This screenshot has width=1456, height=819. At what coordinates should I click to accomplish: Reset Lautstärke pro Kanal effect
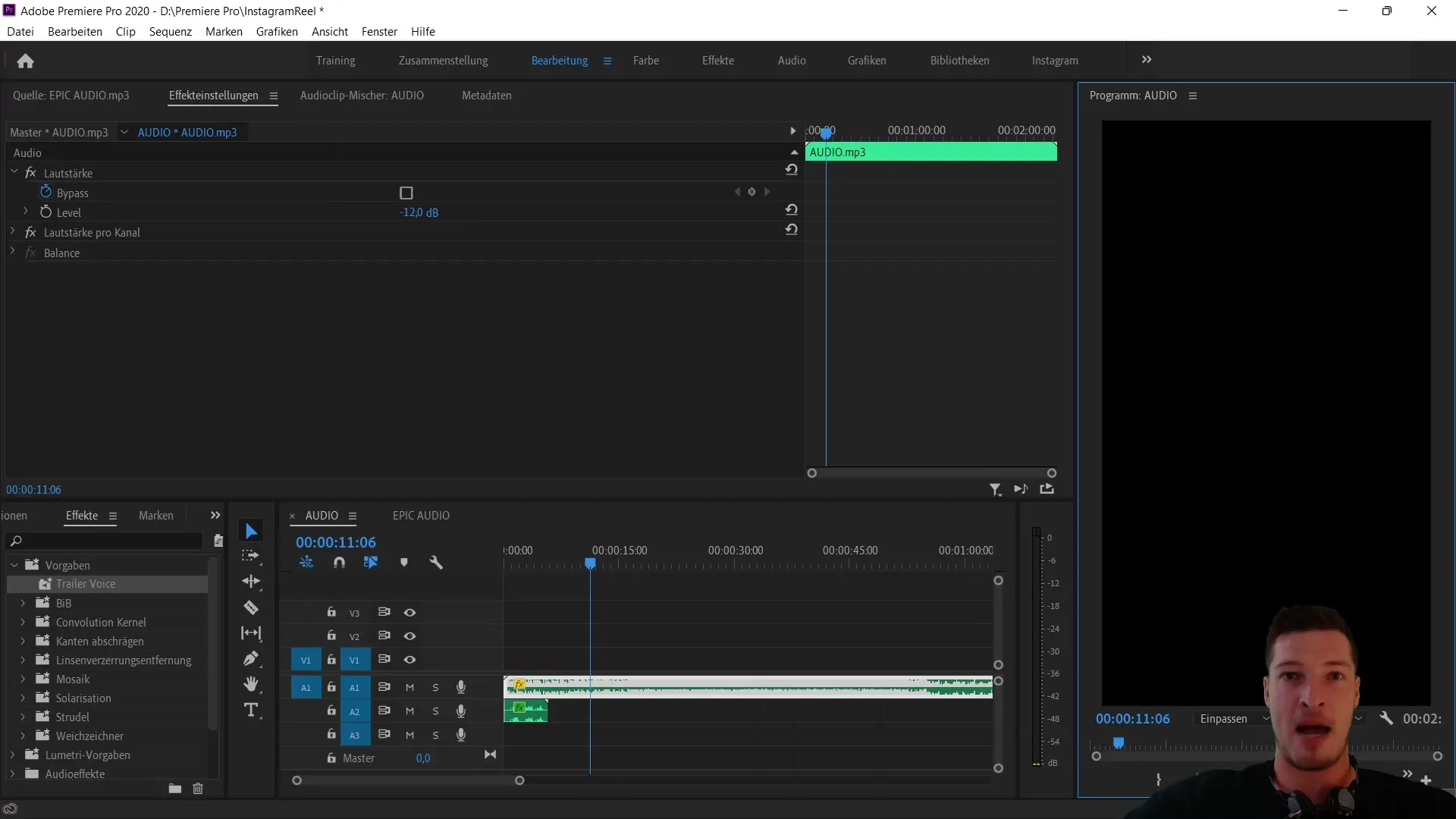point(792,230)
